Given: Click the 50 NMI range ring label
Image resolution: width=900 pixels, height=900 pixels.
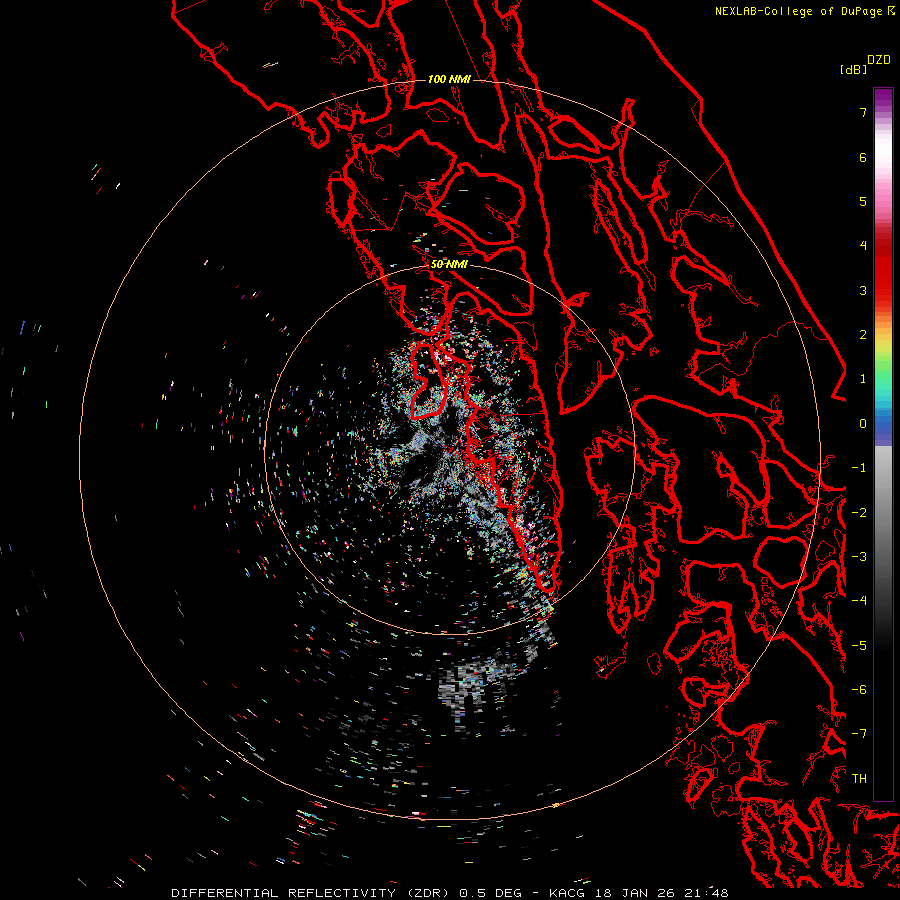Looking at the screenshot, I should coord(449,264).
